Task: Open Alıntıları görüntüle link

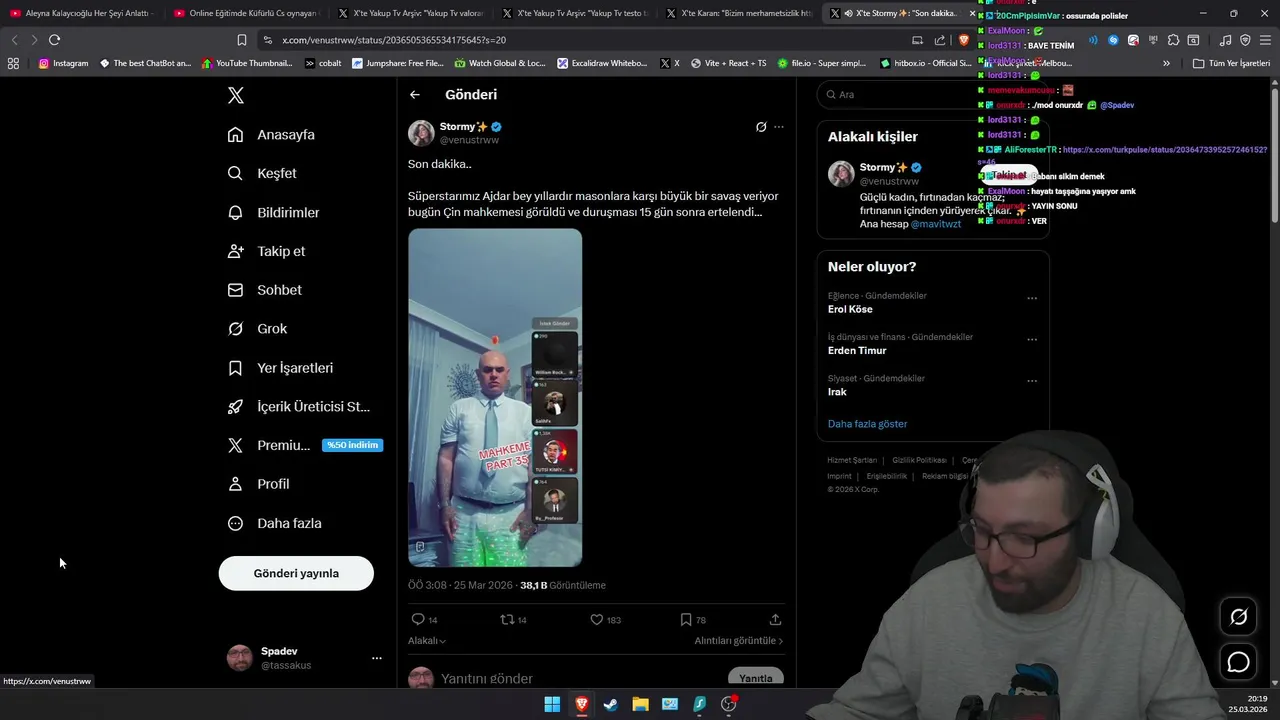Action: pyautogui.click(x=739, y=641)
